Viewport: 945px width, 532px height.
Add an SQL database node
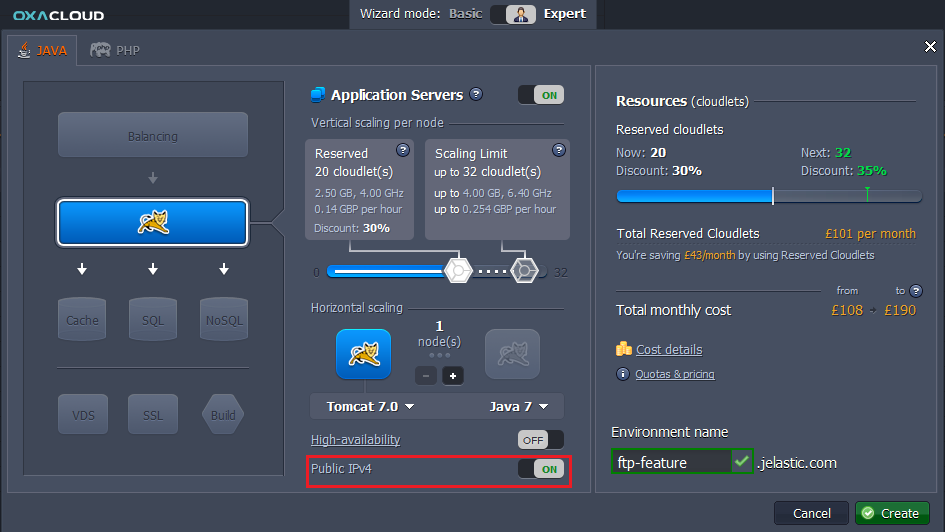(152, 319)
